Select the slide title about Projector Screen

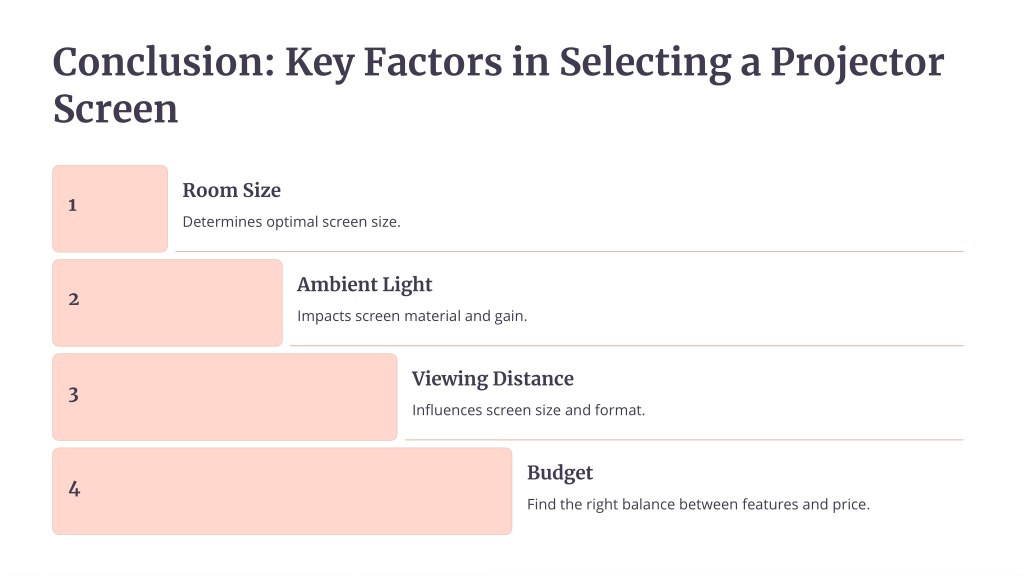498,85
